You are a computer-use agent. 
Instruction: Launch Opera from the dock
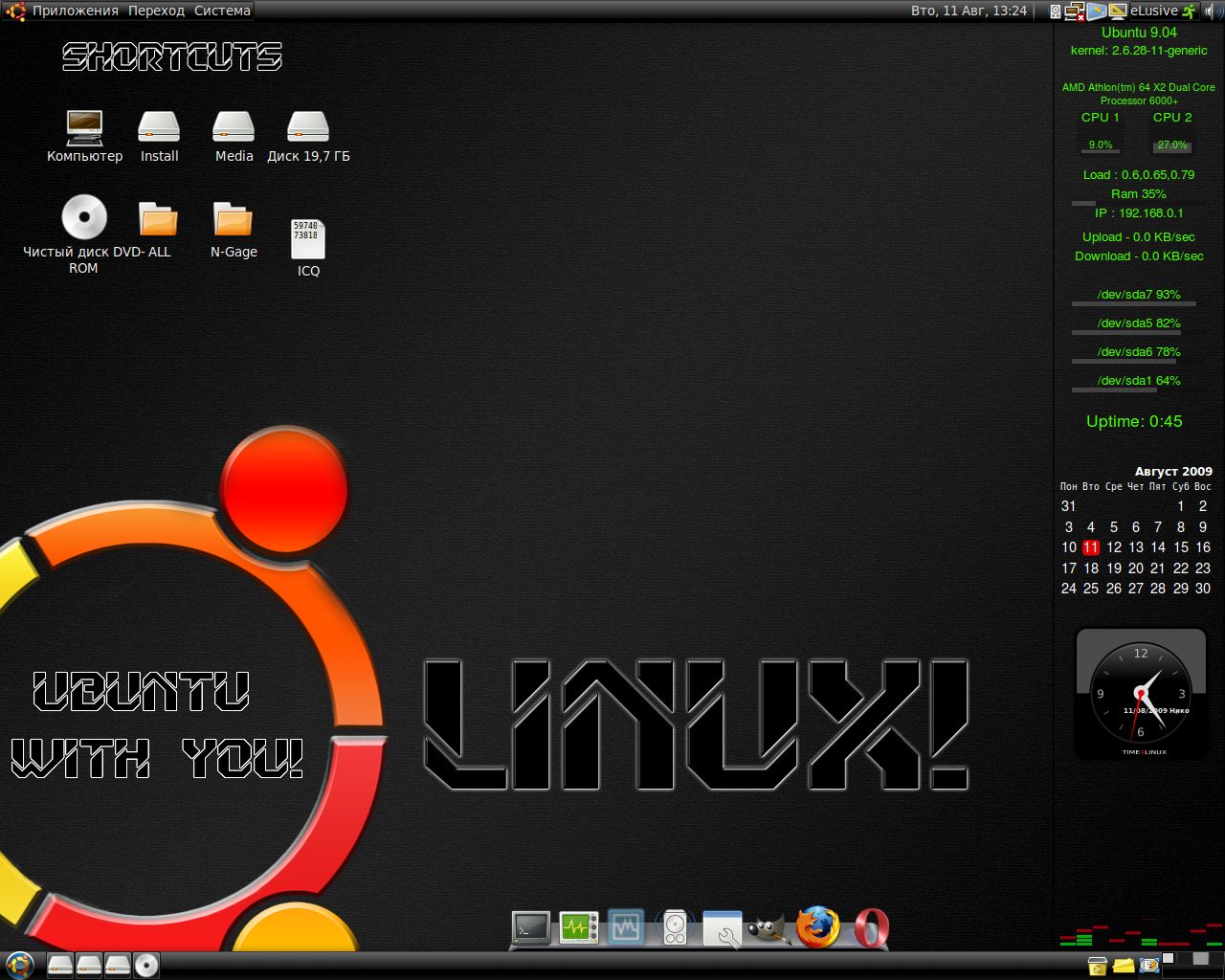click(871, 927)
